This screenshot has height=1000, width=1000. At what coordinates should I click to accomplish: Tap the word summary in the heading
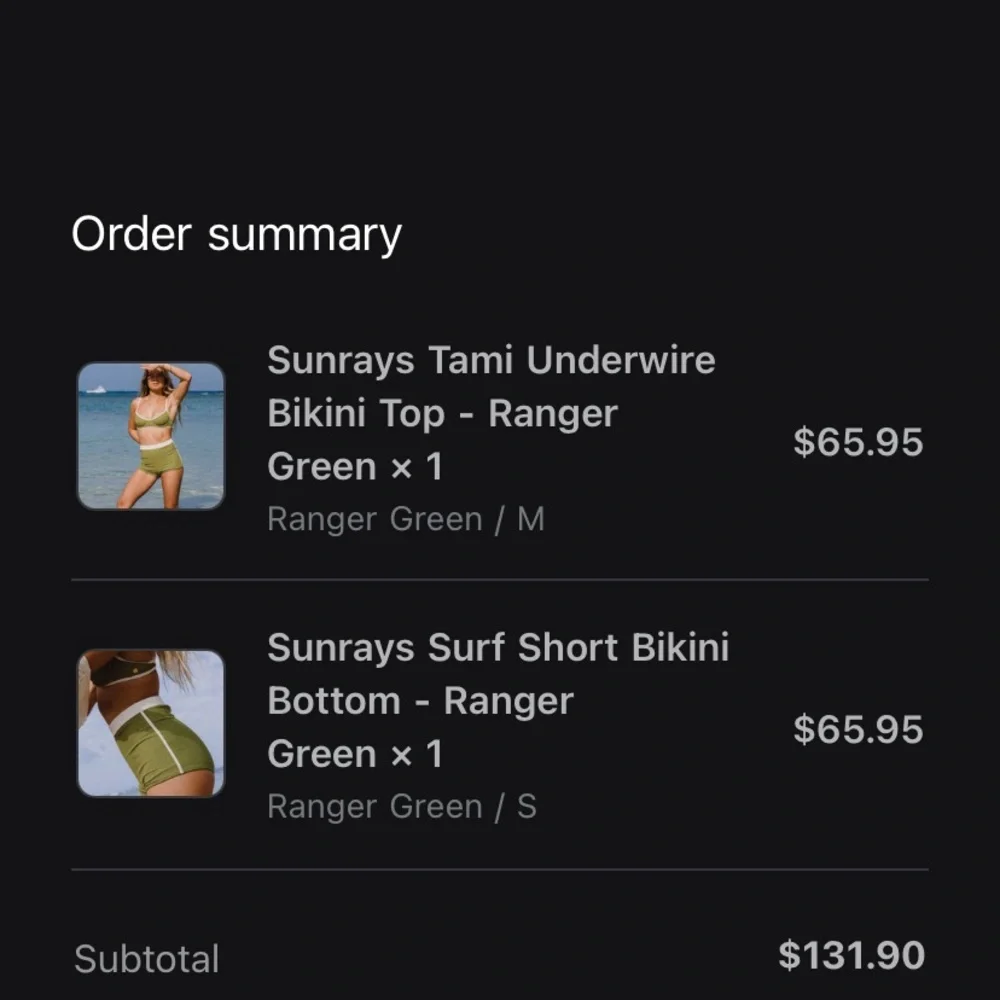[x=304, y=236]
